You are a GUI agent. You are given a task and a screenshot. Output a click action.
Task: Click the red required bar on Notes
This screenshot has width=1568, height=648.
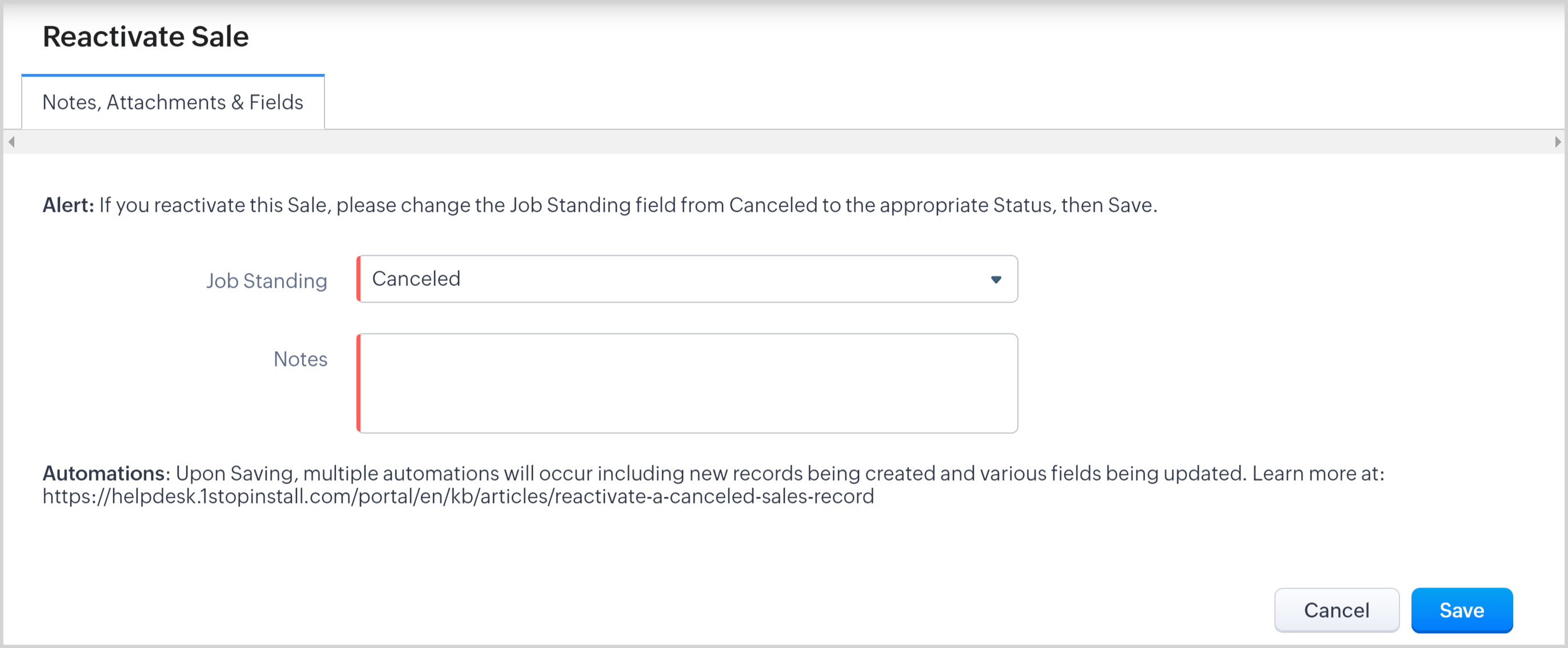tap(359, 383)
